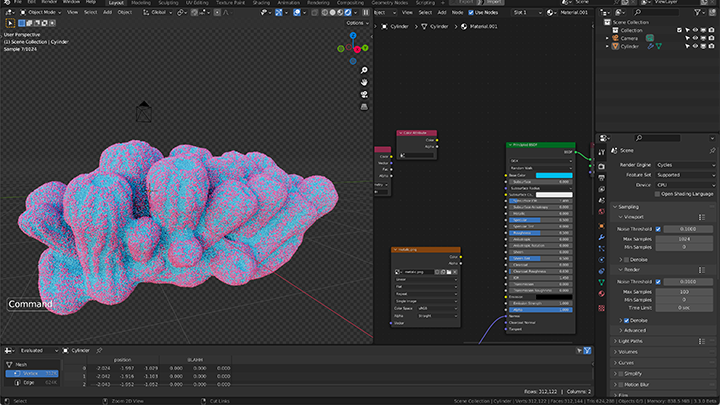This screenshot has height=405, width=720.
Task: Open viewport Options dropdown
Action: [x=357, y=23]
